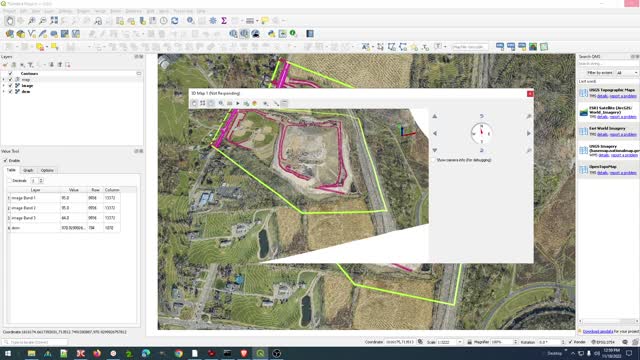The height and width of the screenshot is (360, 640).
Task: Adjust the Rotation spinner in status bar
Action: point(563,342)
